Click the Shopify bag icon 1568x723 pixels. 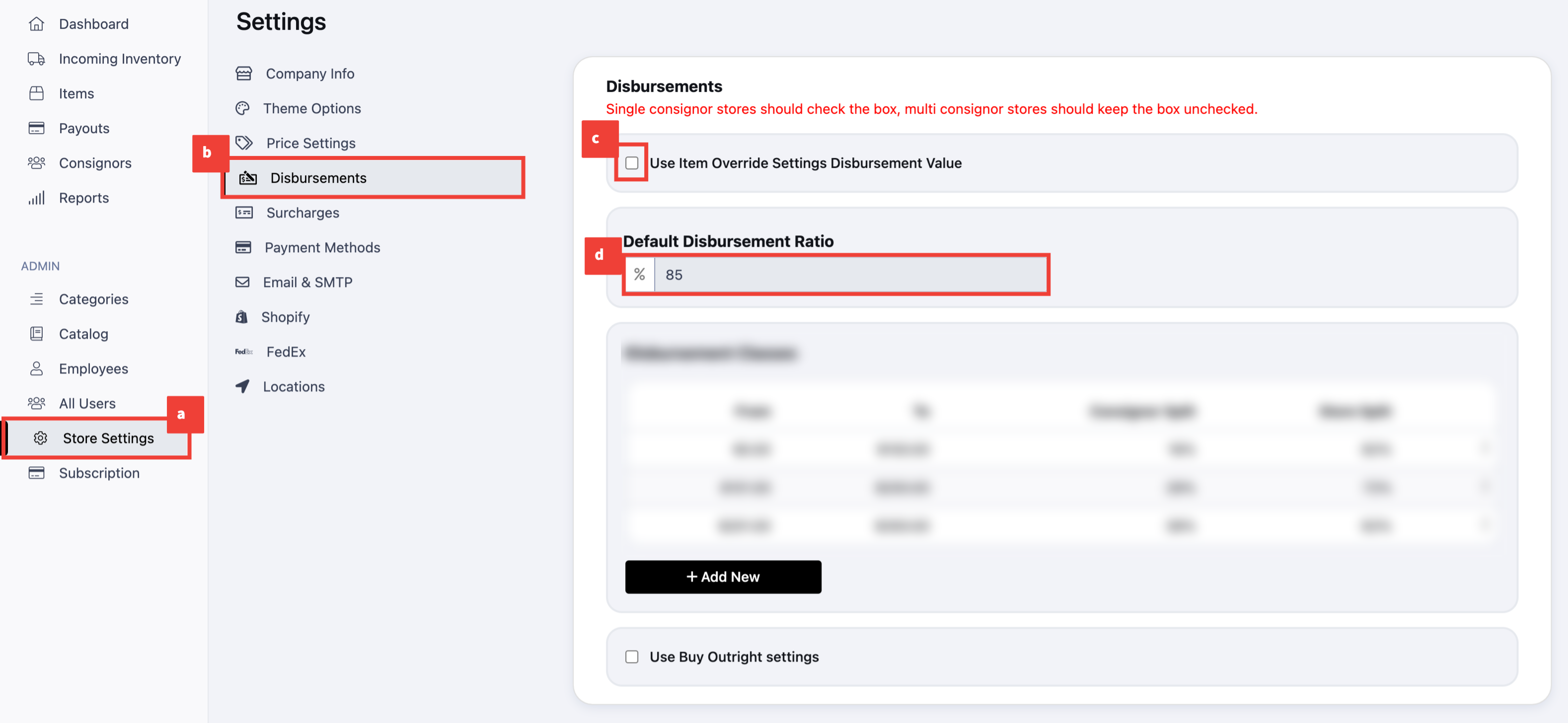point(242,316)
